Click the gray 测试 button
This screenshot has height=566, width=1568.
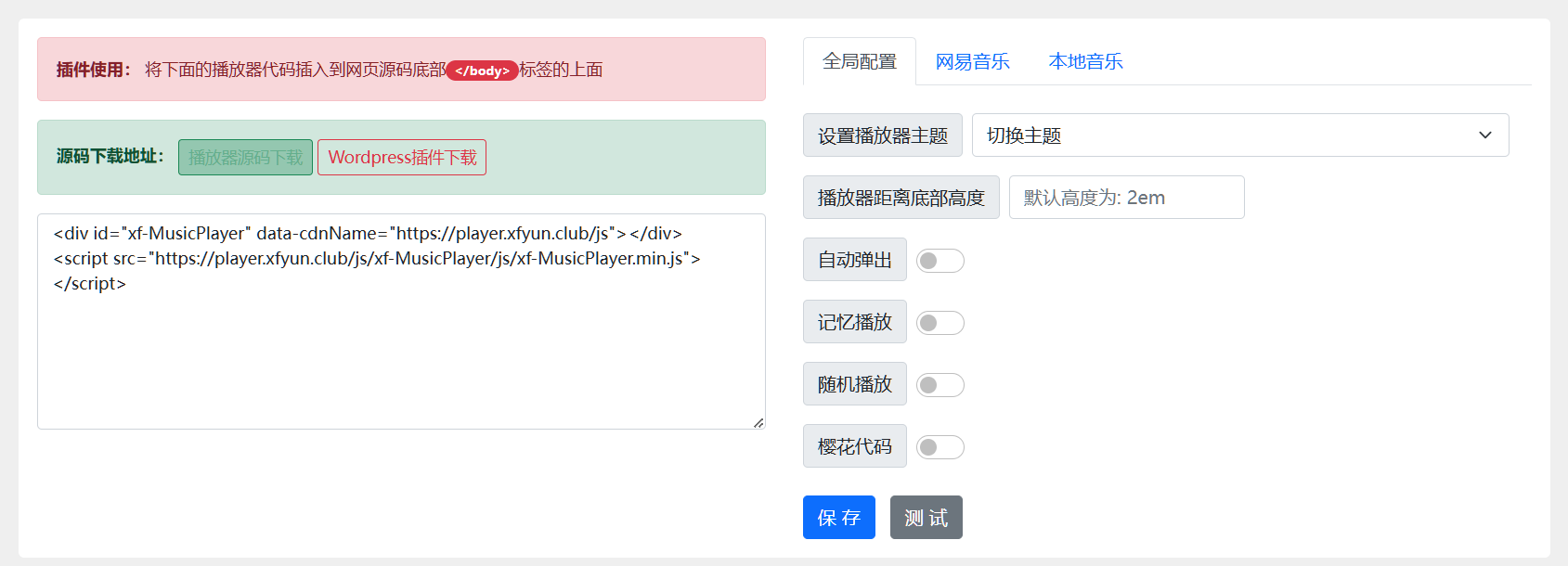[x=926, y=517]
